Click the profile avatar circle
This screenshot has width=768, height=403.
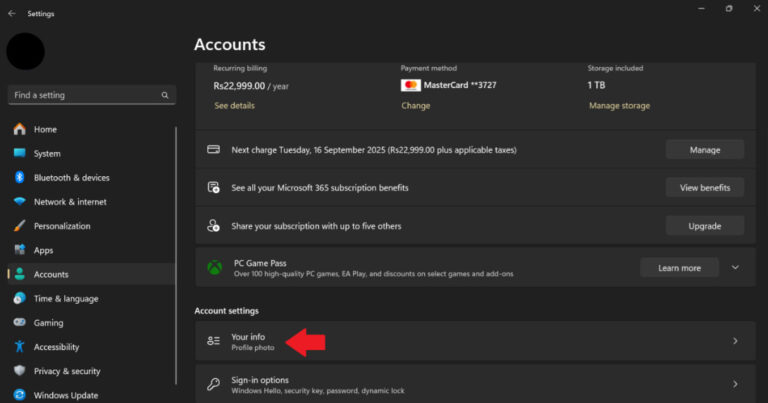pyautogui.click(x=25, y=51)
